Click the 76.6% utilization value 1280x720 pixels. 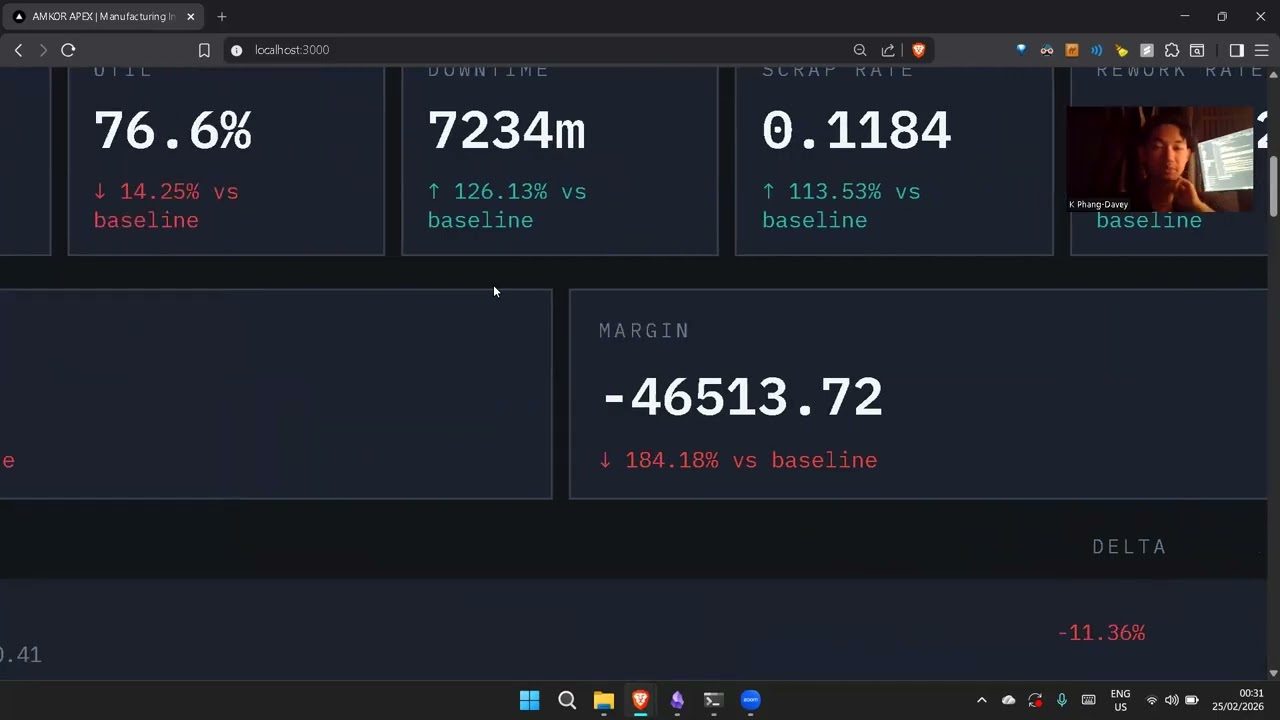pos(172,132)
